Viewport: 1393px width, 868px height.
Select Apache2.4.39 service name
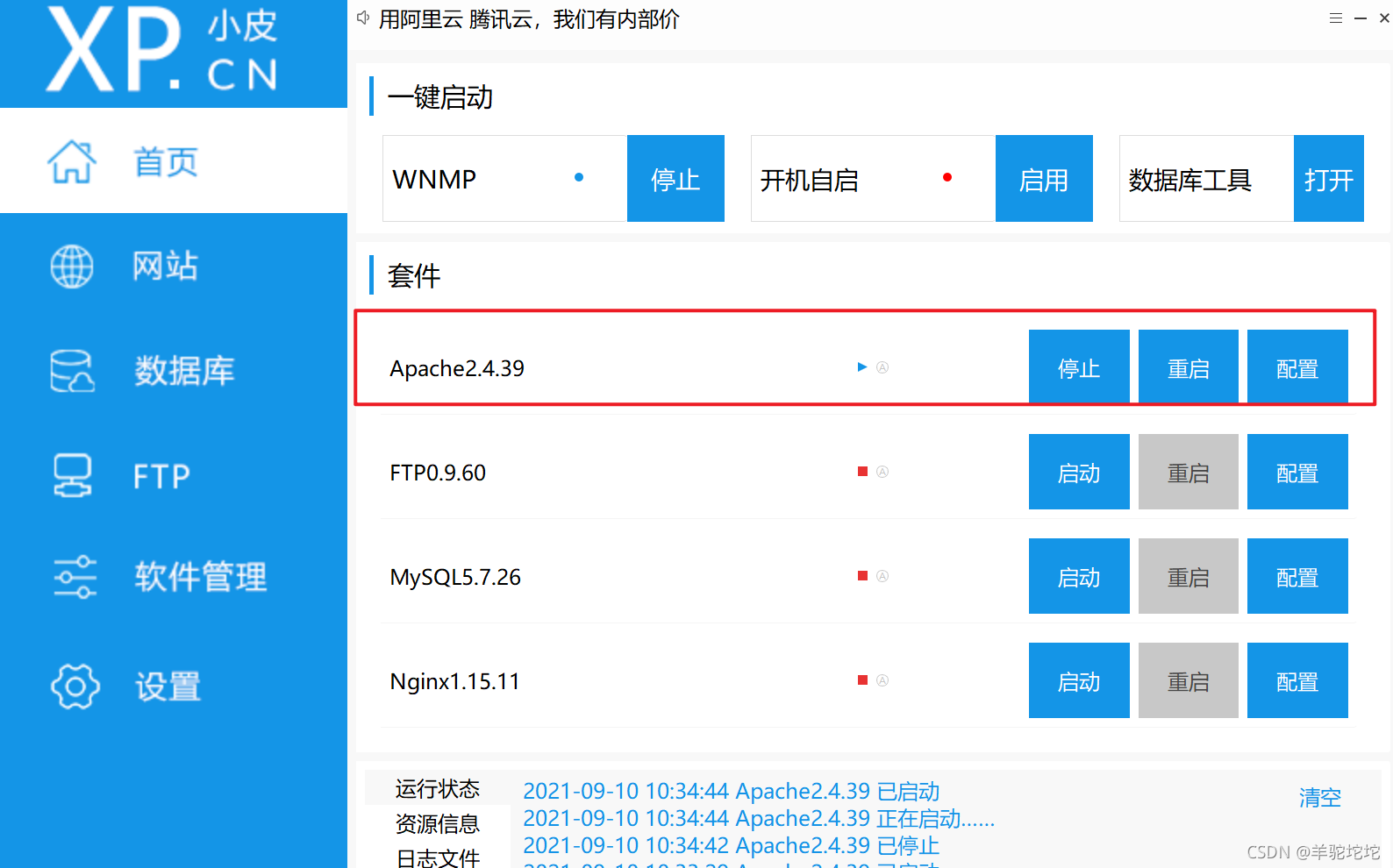[x=457, y=368]
